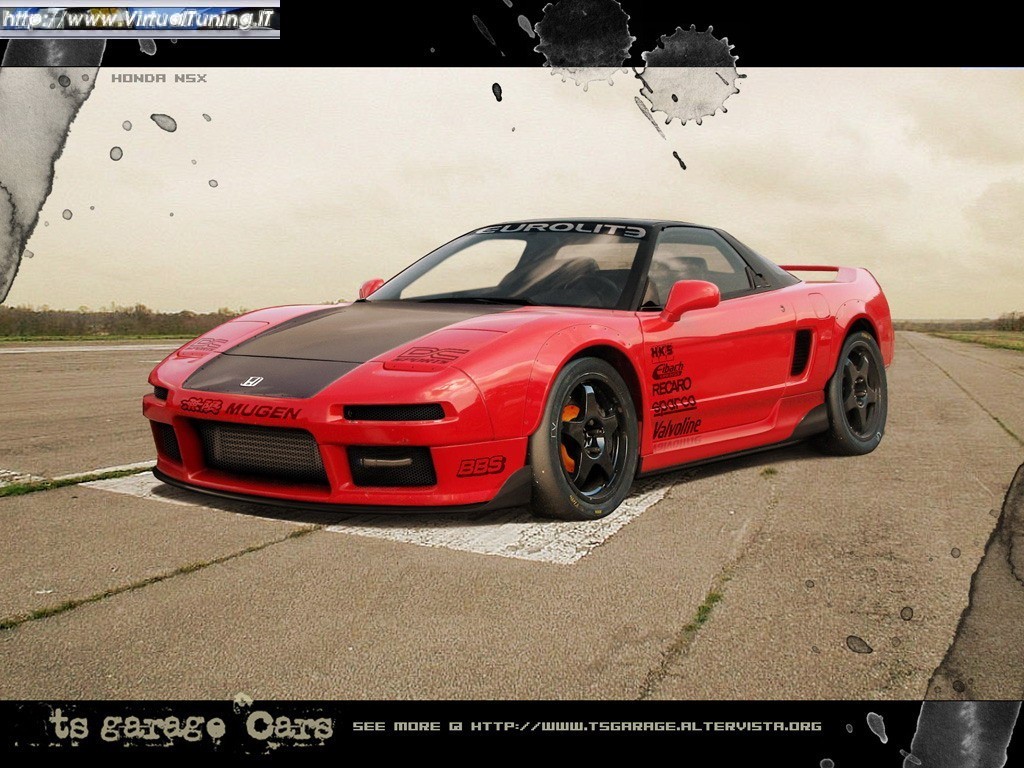Click the RECARO decal on door
1024x768 pixels.
click(x=671, y=386)
